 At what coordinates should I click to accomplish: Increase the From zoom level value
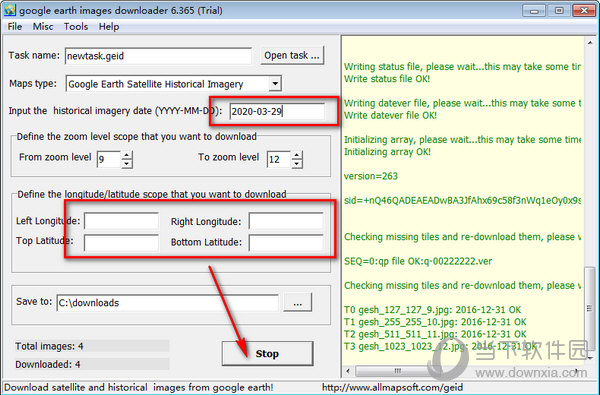tap(127, 155)
